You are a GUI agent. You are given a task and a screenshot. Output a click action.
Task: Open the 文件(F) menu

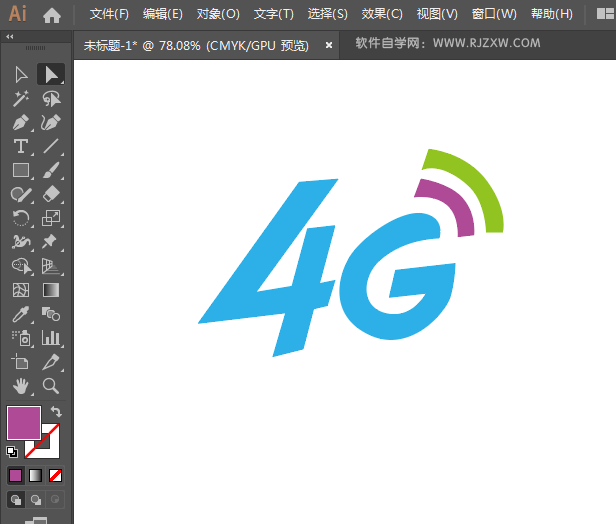tap(109, 14)
